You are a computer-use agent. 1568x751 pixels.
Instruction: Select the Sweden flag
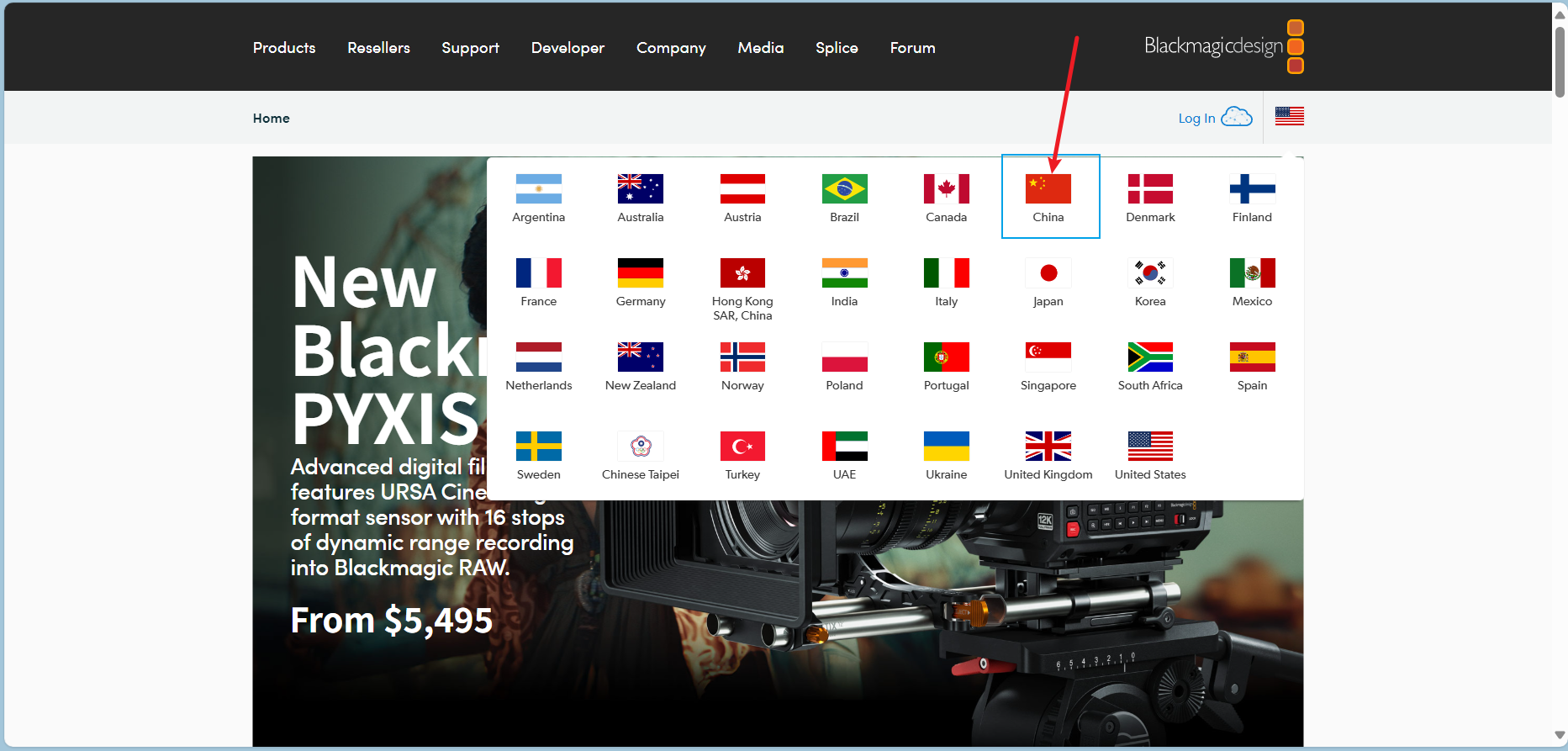[538, 446]
